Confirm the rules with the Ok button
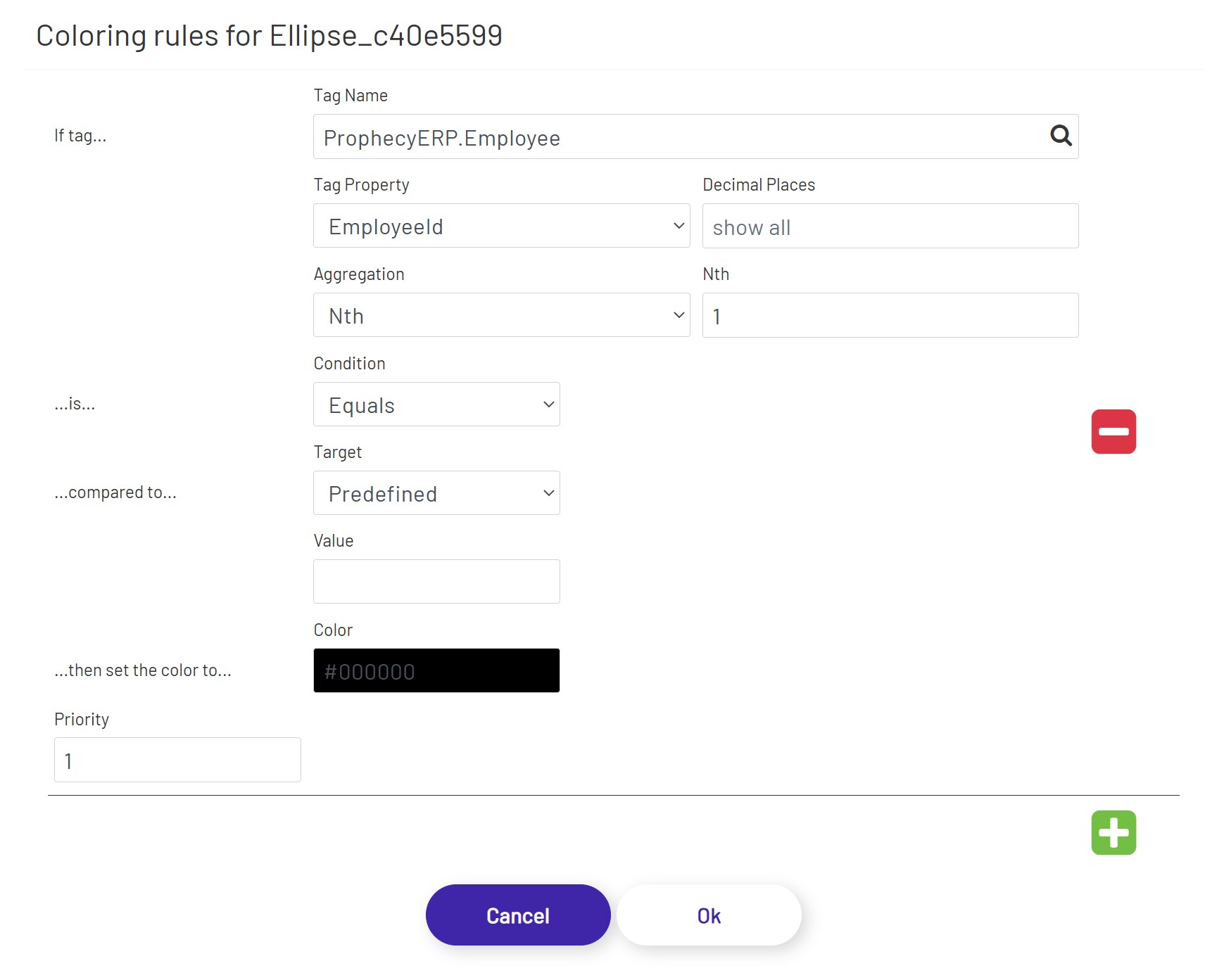Screen dimensions: 1224x980 (709, 915)
